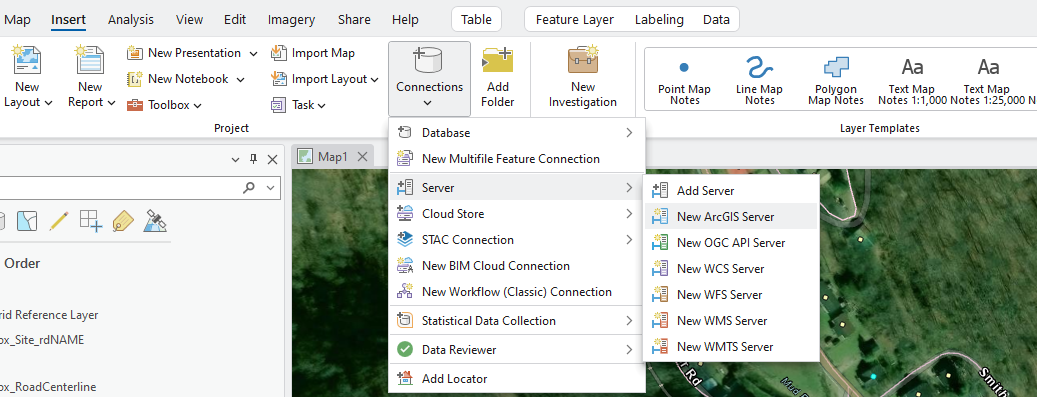Expand the Database submenu
The height and width of the screenshot is (397, 1037).
tap(517, 133)
